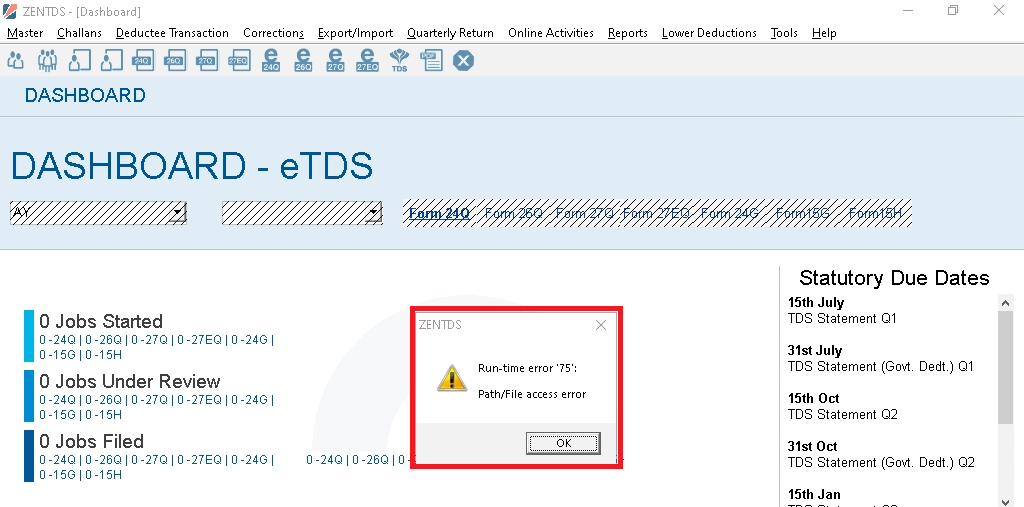This screenshot has height=507, width=1024.
Task: Click the 'Path/File access error' message text
Action: [x=532, y=394]
